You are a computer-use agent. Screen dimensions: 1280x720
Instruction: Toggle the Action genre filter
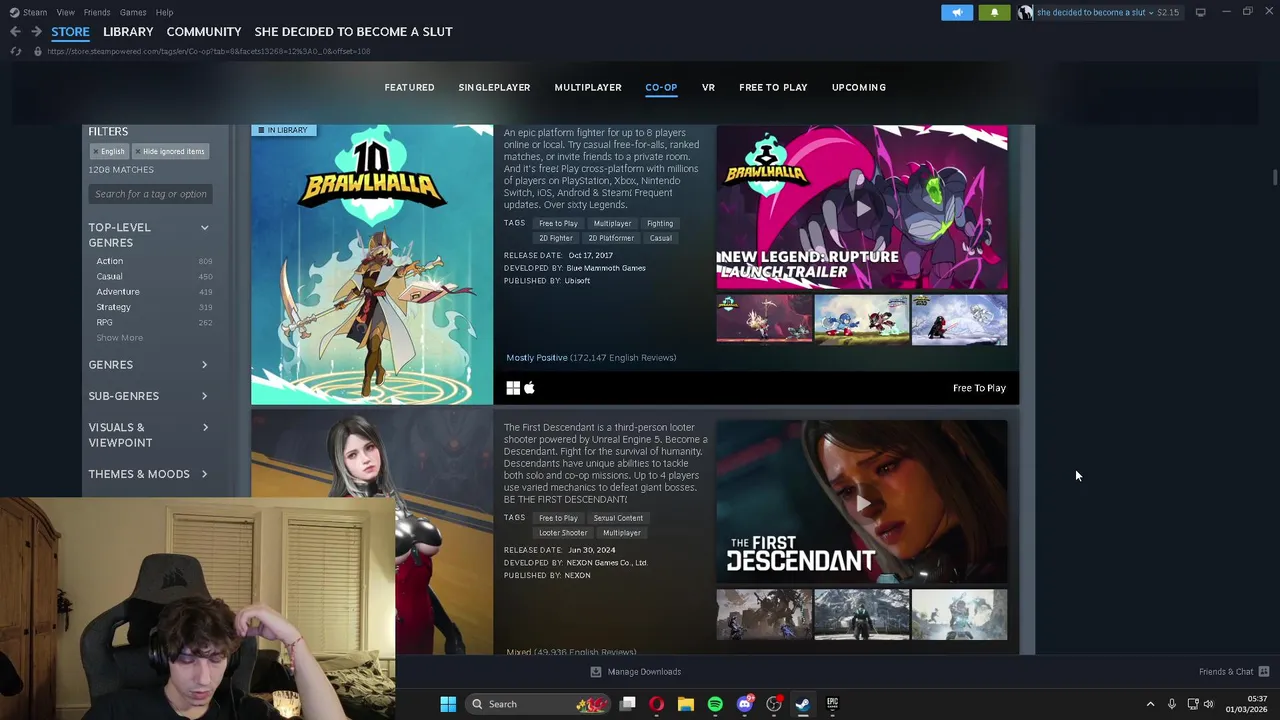(110, 261)
